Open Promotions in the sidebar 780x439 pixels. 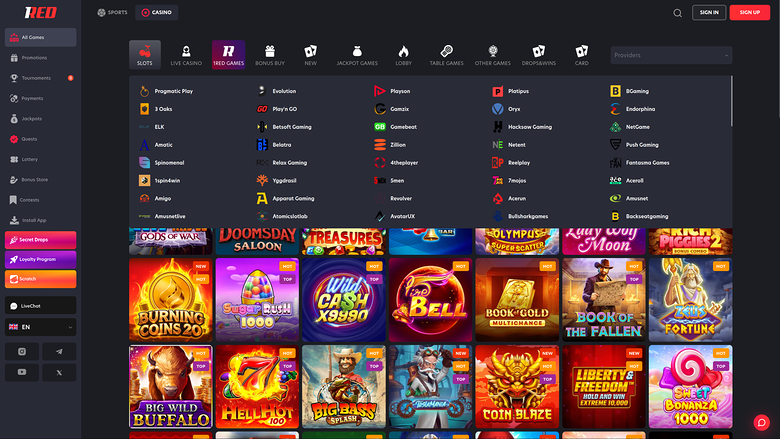[41, 58]
